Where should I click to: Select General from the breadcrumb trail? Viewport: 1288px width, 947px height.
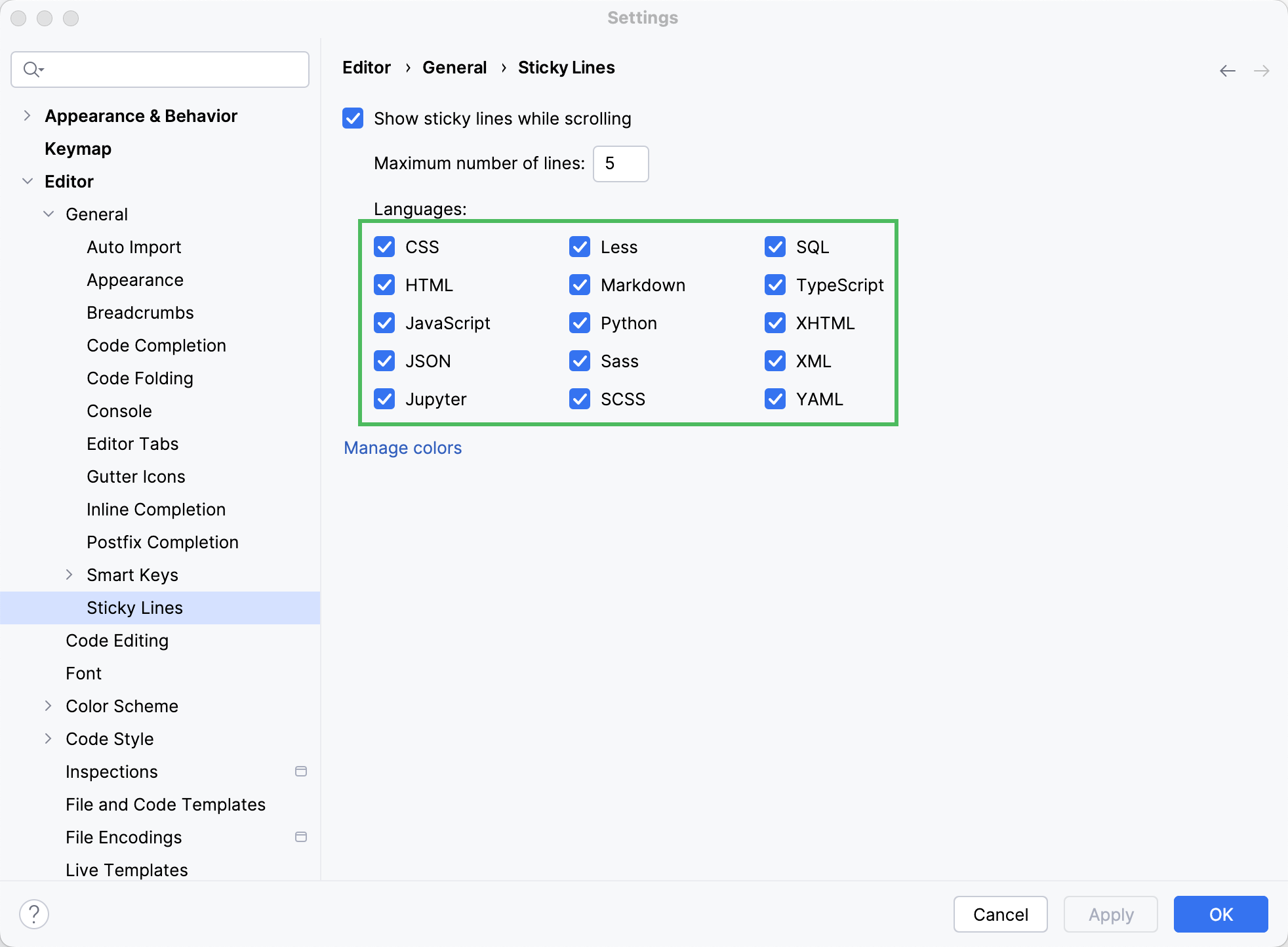[454, 67]
